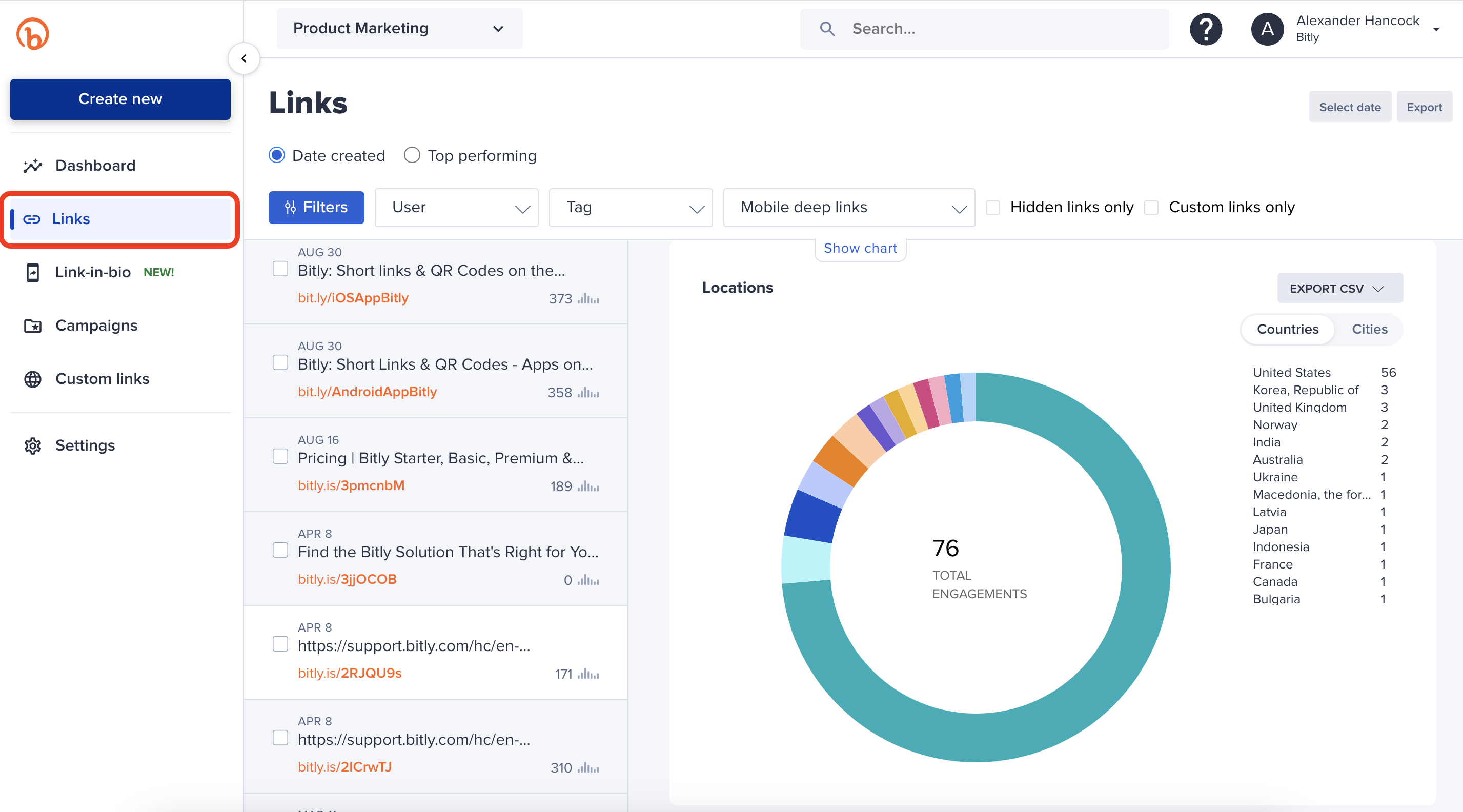Open the Alexander Hancock account menu arrow
The image size is (1463, 812).
[1436, 30]
